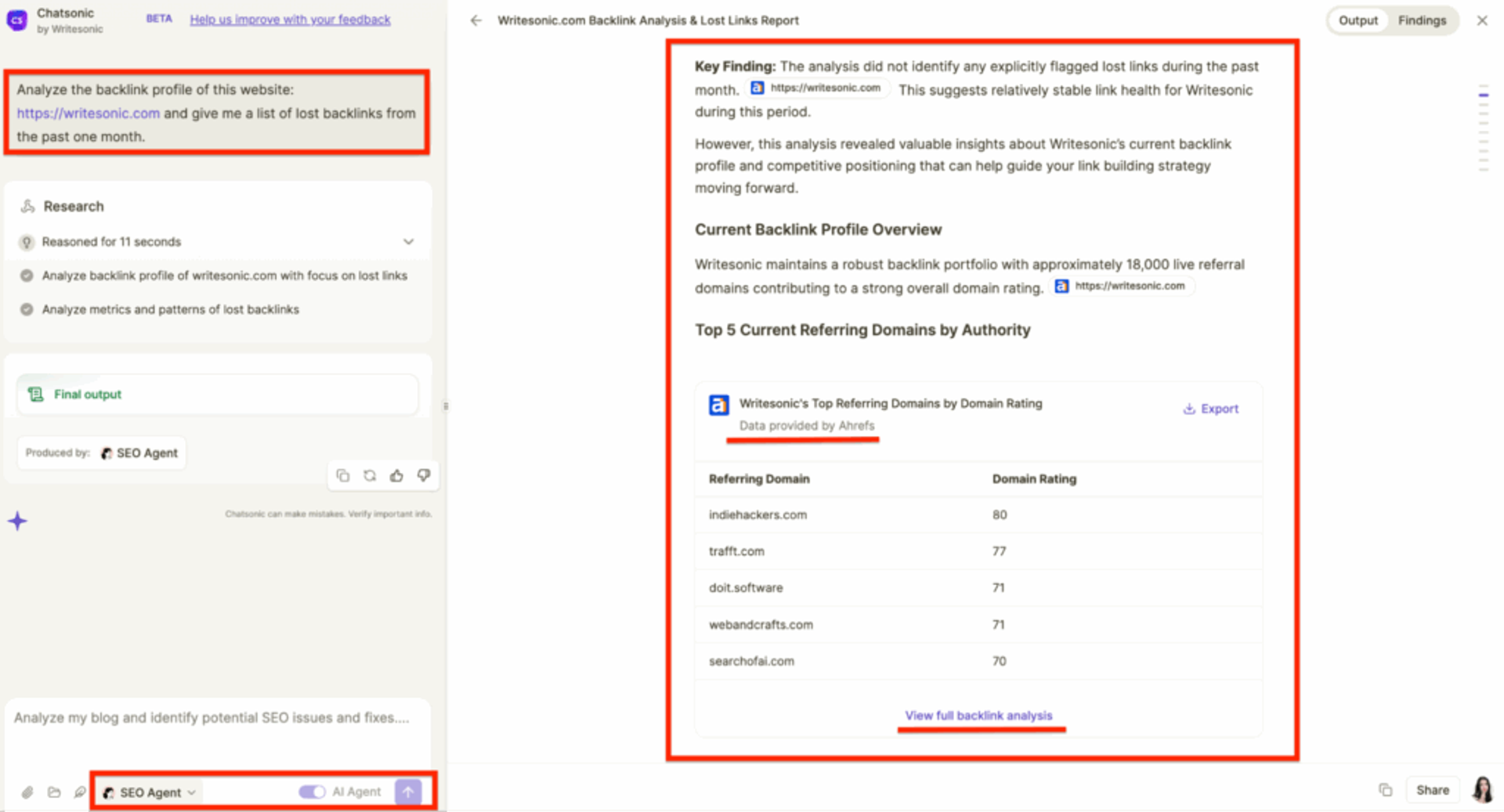This screenshot has width=1504, height=812.
Task: Select 'Analyze backlink profile of writesonic.com' step
Action: point(224,276)
